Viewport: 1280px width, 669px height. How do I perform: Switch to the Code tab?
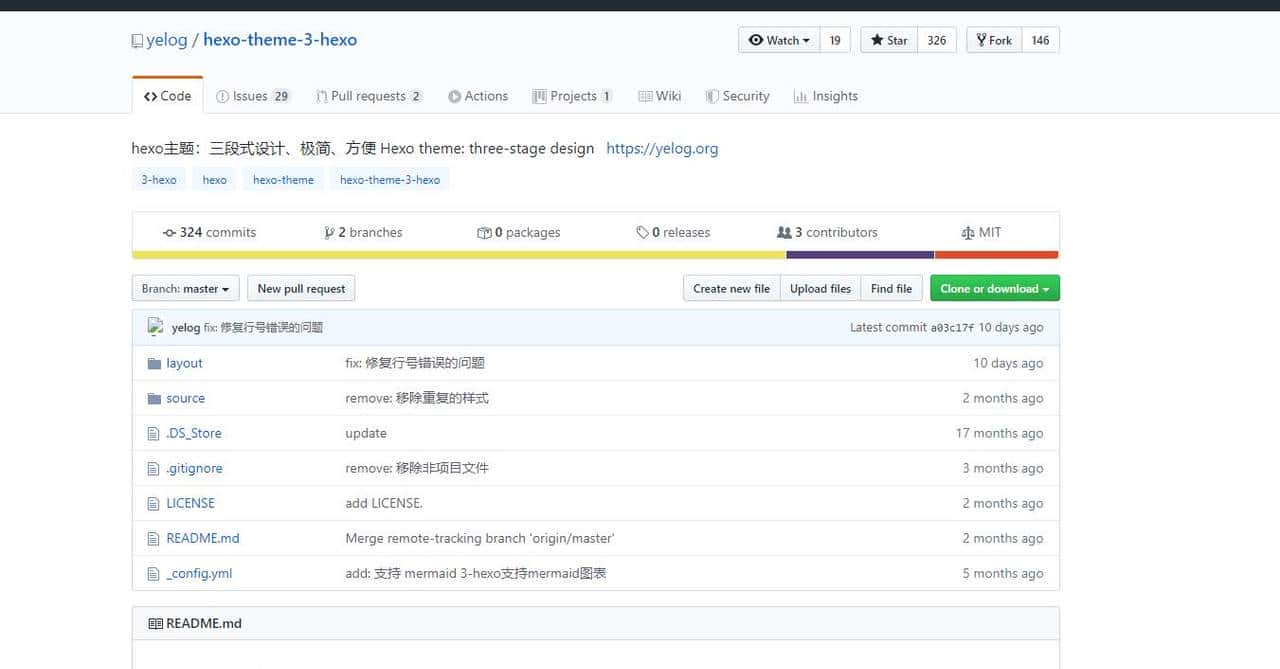click(167, 95)
